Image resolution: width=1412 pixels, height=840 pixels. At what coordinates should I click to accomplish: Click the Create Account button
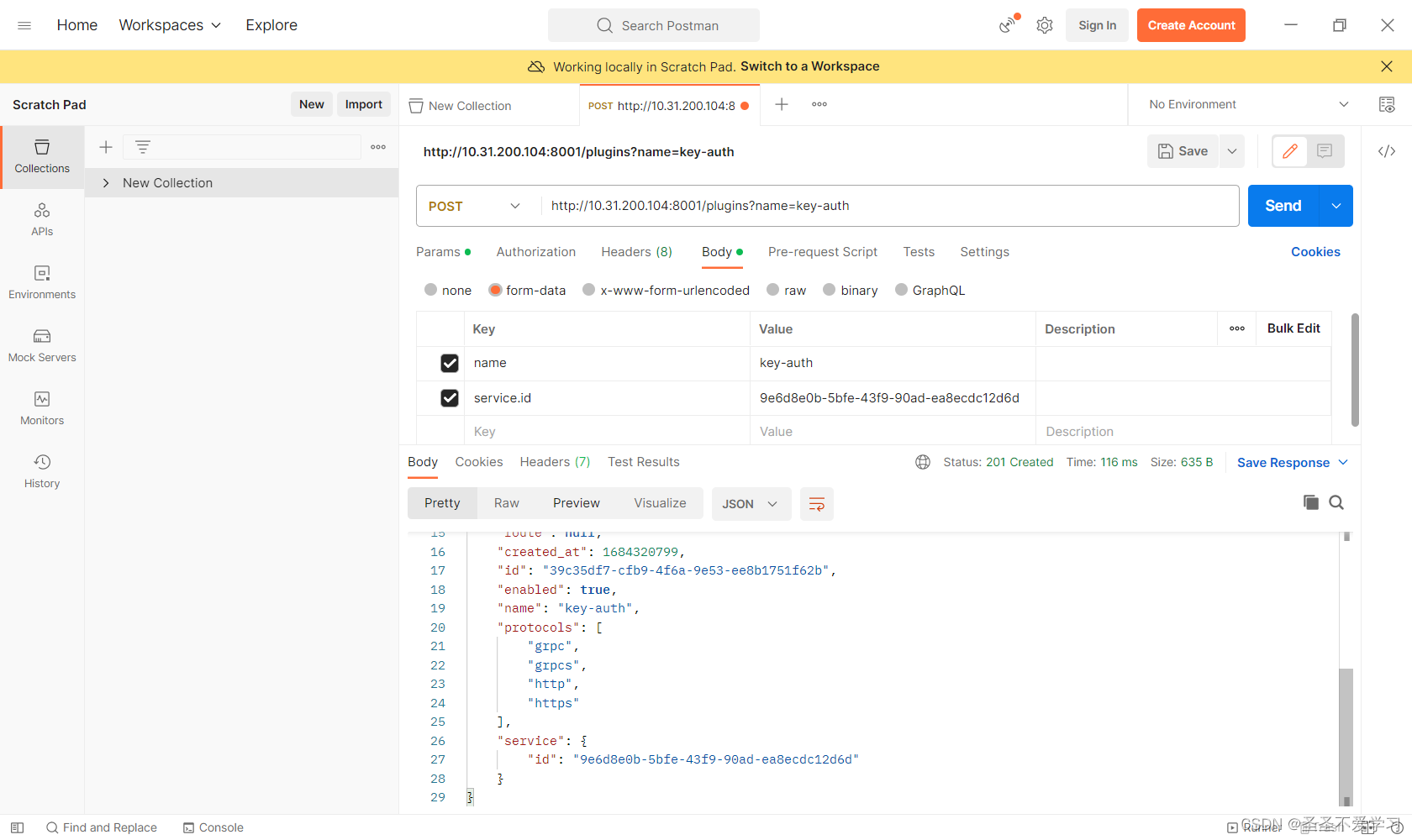1191,25
